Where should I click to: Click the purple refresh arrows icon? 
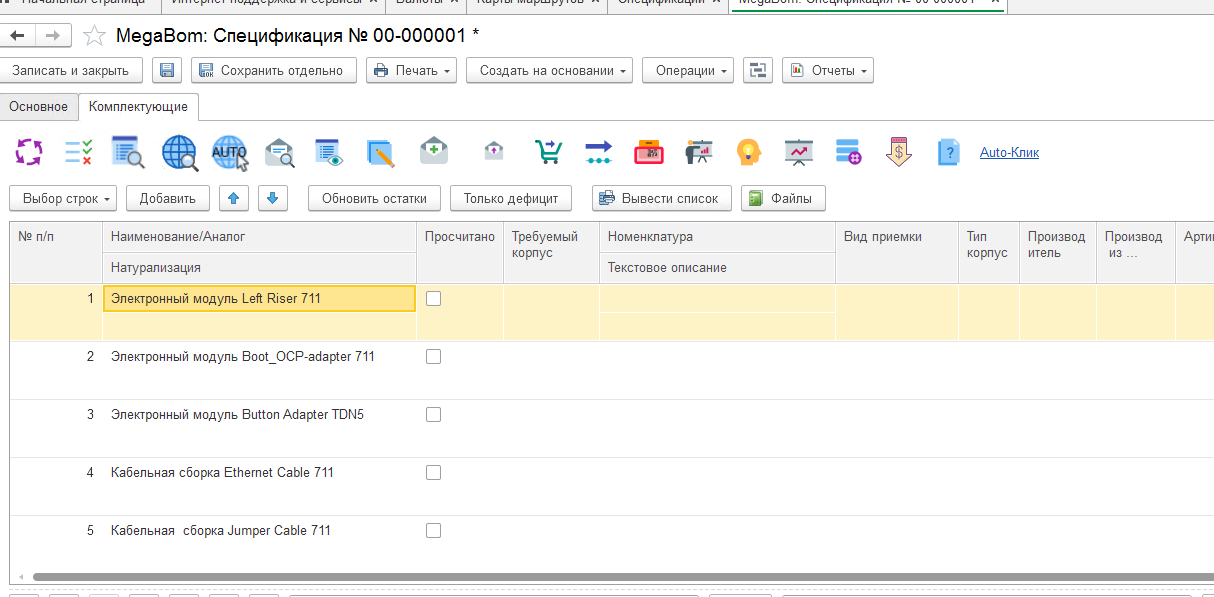29,152
